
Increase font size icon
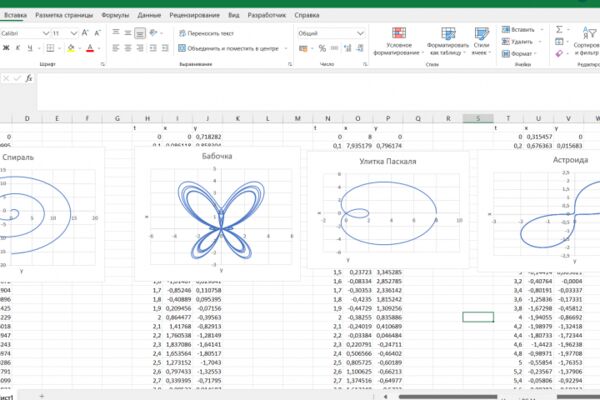(x=85, y=33)
